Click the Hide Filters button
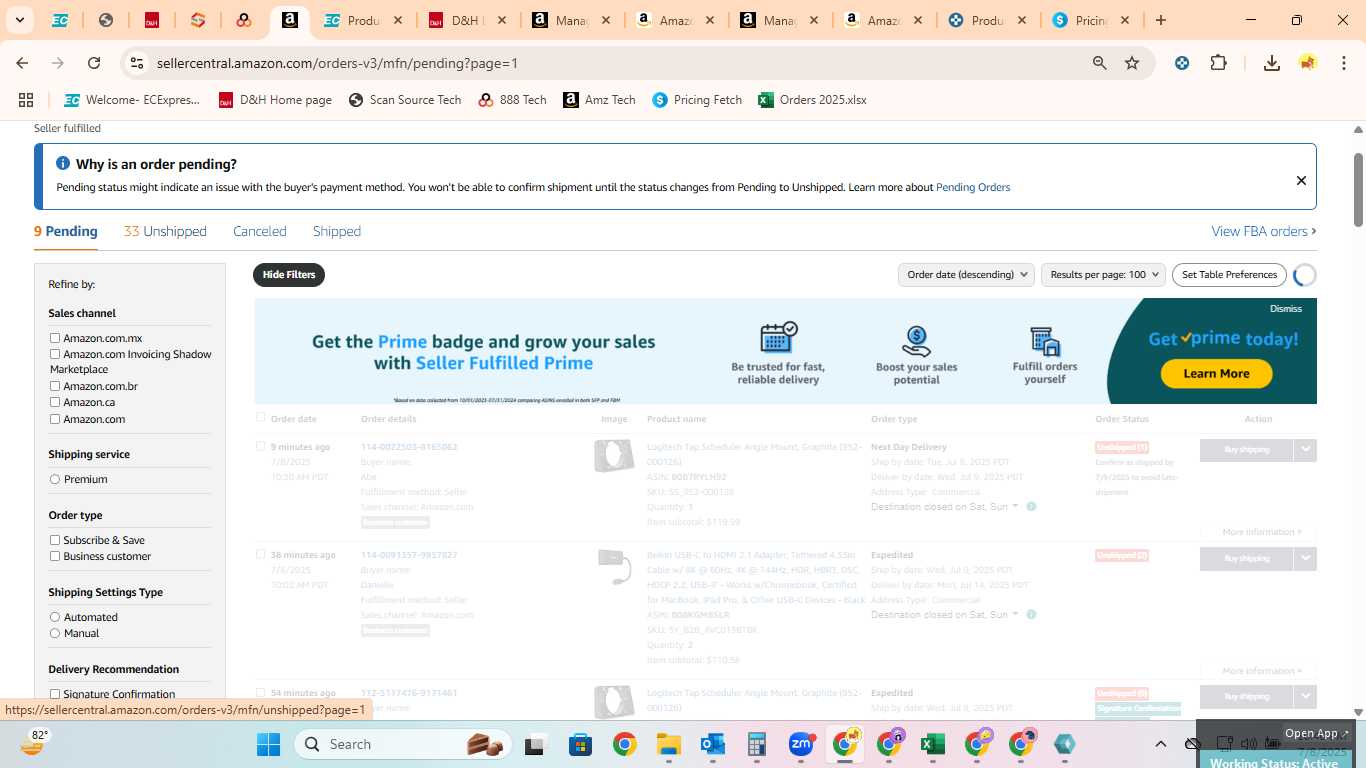 point(289,274)
